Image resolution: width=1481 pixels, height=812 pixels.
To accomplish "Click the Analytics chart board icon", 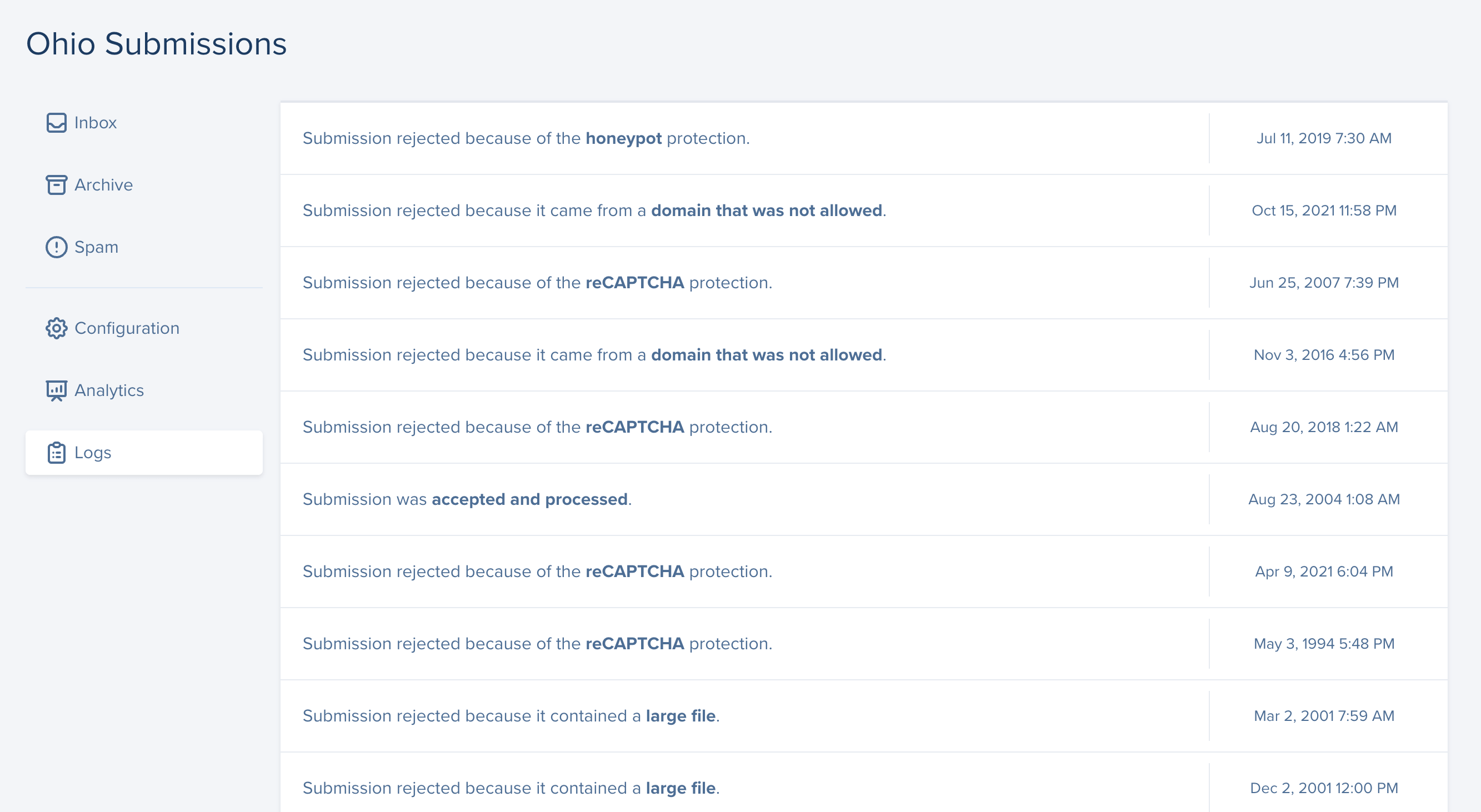I will [x=56, y=390].
